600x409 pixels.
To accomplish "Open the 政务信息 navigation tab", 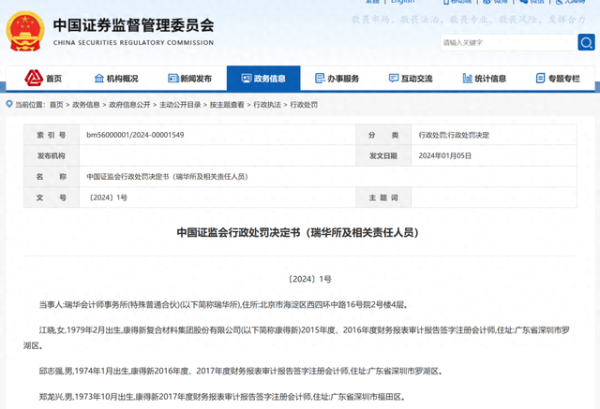I will [x=263, y=78].
